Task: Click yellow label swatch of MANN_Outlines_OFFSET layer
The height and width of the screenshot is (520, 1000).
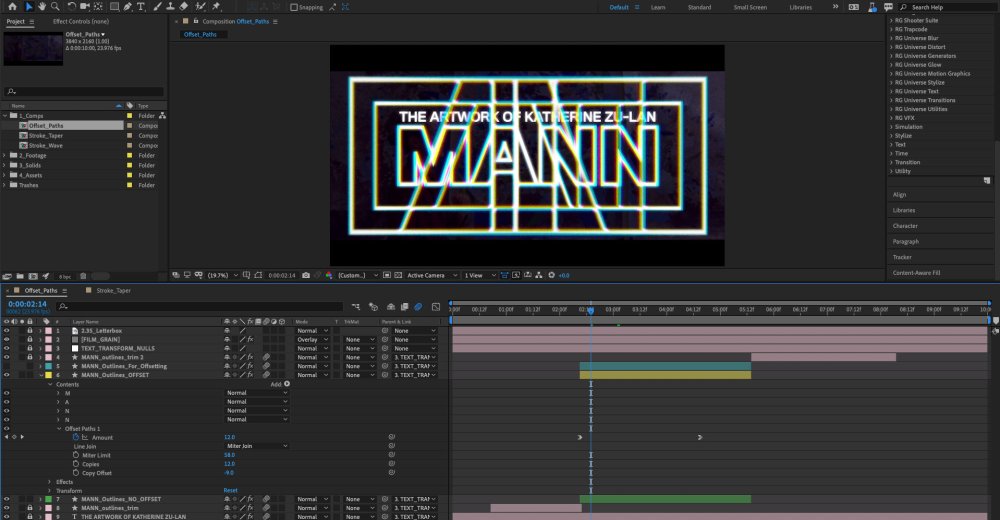Action: click(x=48, y=375)
